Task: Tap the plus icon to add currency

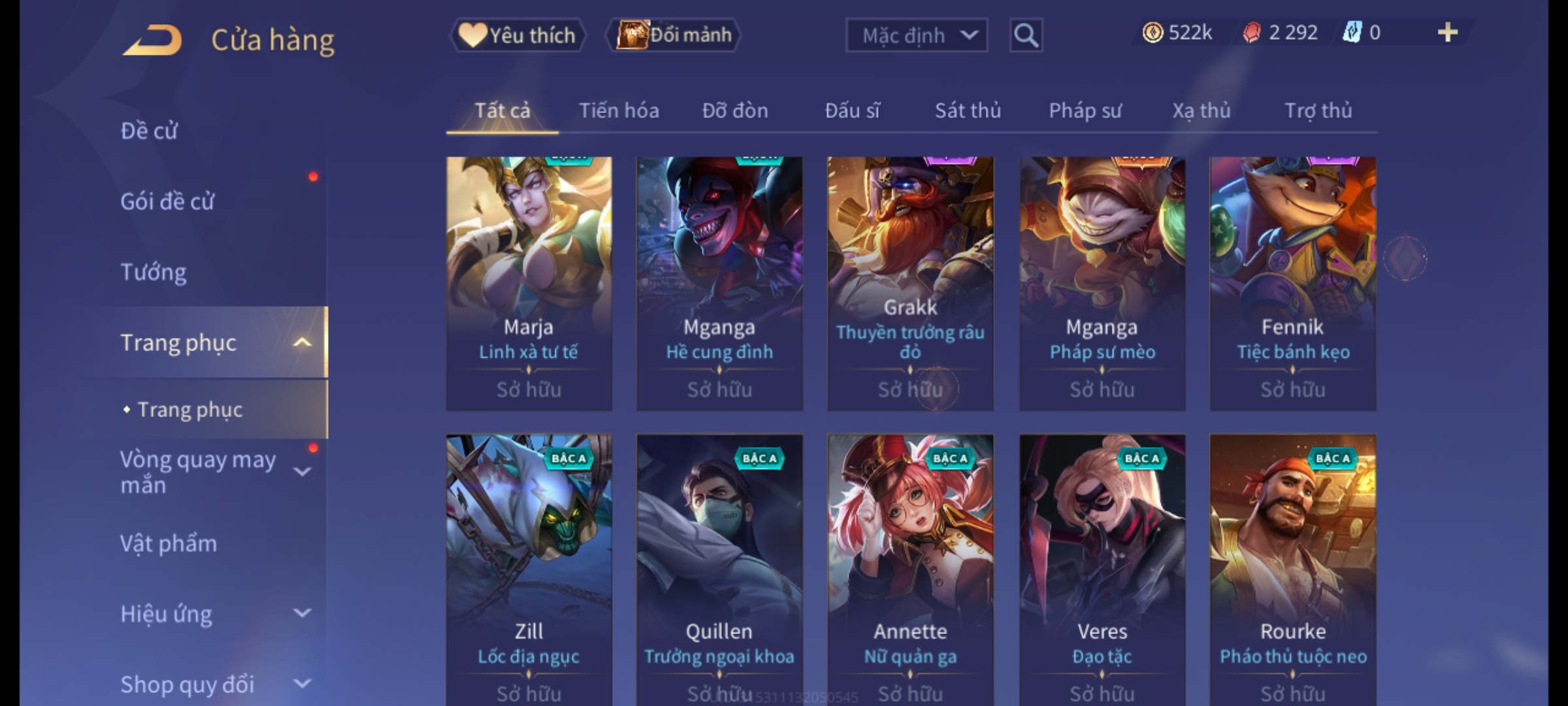Action: (1448, 33)
